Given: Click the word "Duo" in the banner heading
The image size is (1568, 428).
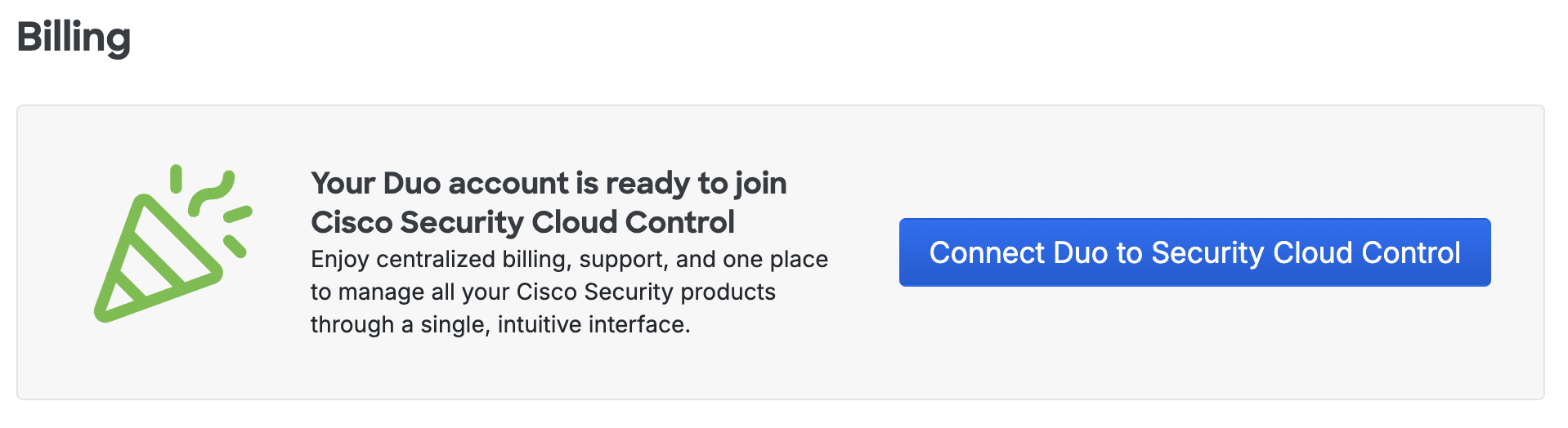Looking at the screenshot, I should click(x=411, y=183).
